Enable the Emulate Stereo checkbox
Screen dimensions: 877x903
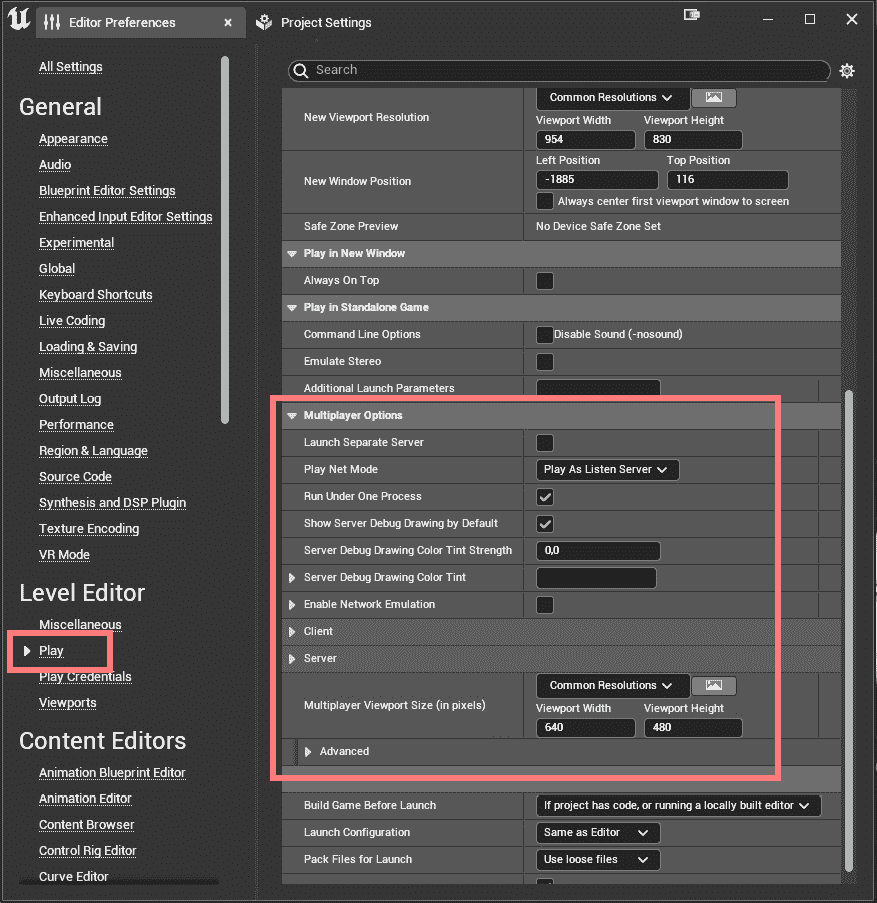(545, 362)
